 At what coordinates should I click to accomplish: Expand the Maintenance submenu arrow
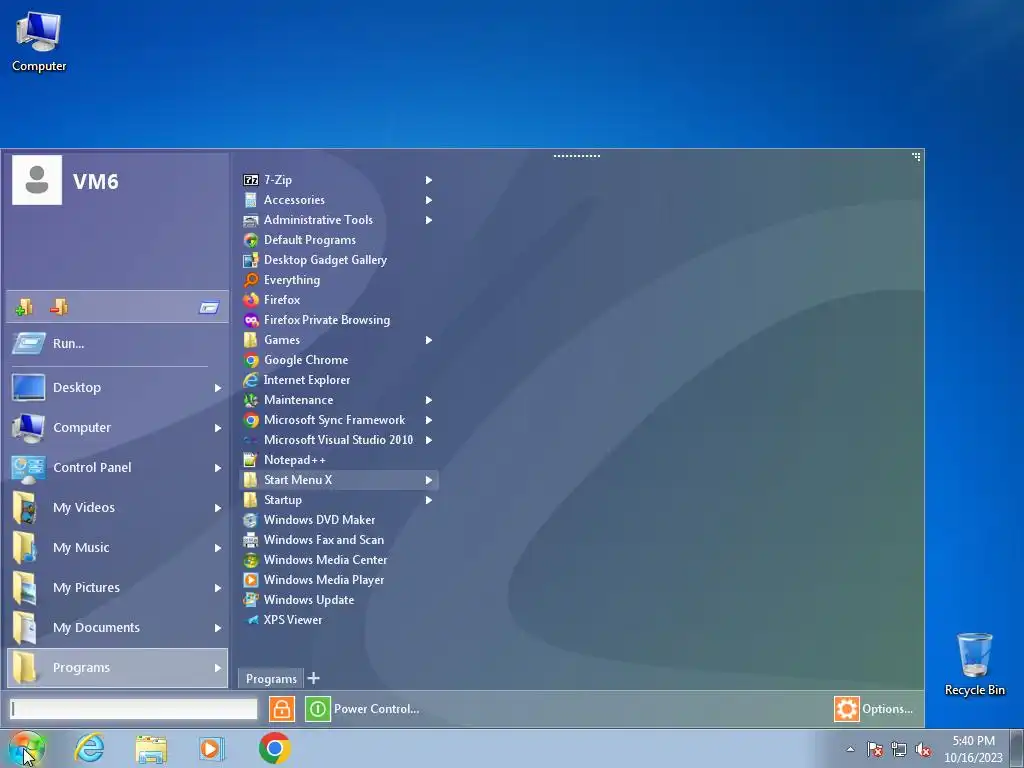coord(429,400)
